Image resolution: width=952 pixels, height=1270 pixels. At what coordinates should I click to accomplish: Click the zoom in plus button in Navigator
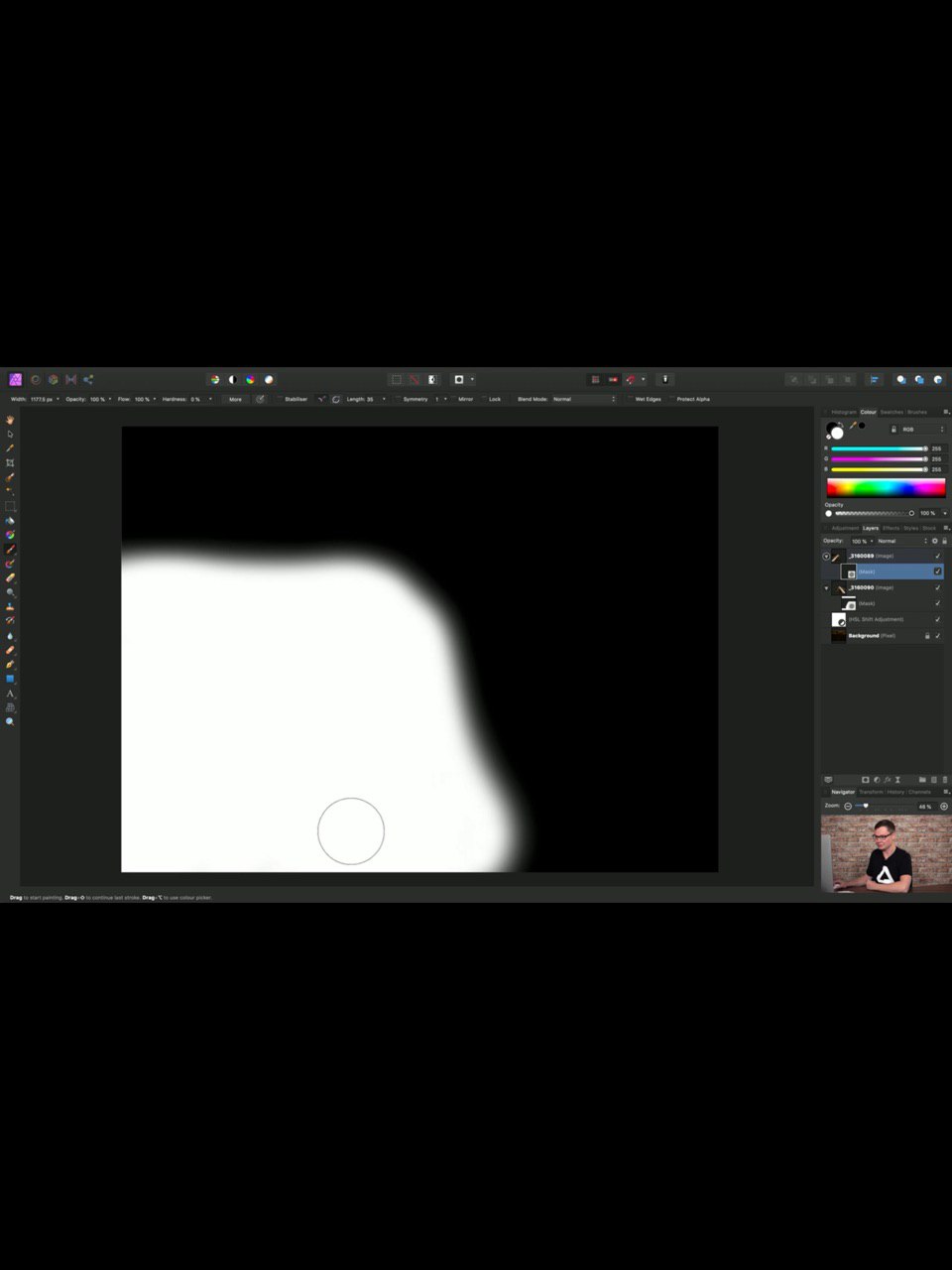coord(943,807)
